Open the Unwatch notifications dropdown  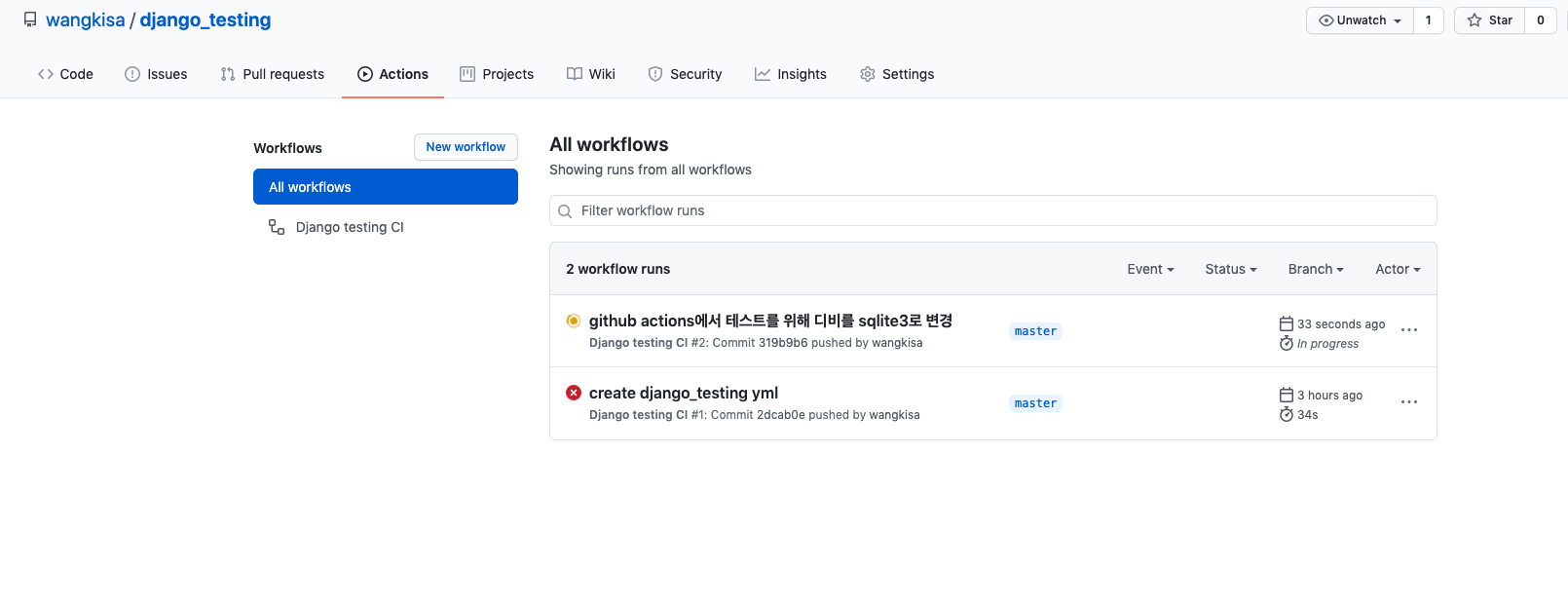[1360, 20]
